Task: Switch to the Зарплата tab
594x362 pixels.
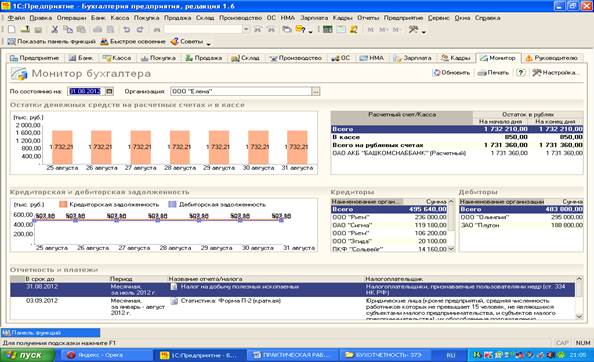Action: tap(412, 58)
